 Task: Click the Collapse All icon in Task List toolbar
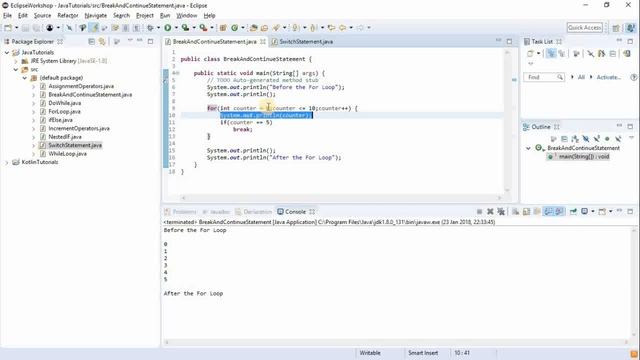click(x=613, y=53)
